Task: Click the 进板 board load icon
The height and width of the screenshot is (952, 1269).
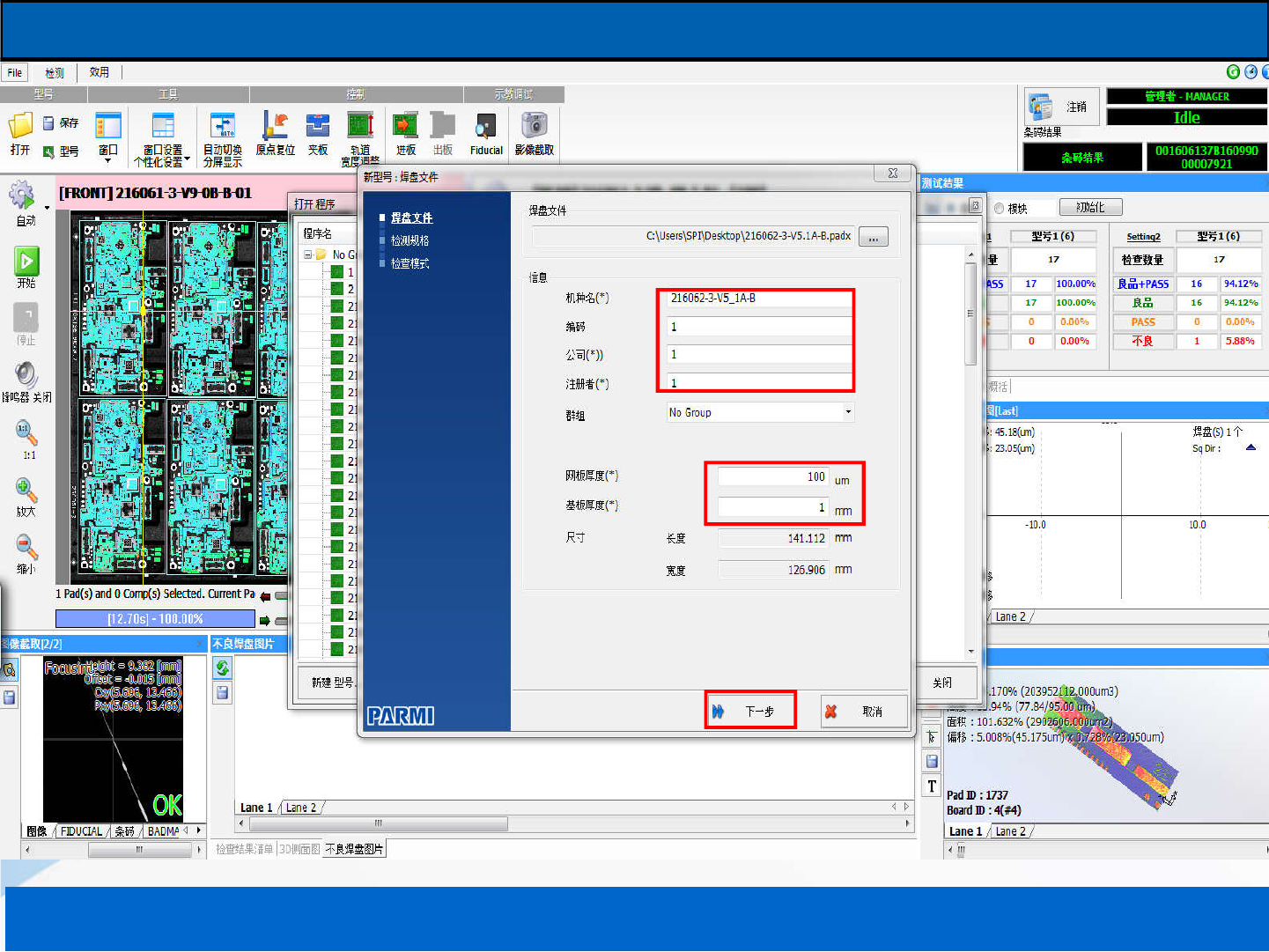Action: point(405,126)
